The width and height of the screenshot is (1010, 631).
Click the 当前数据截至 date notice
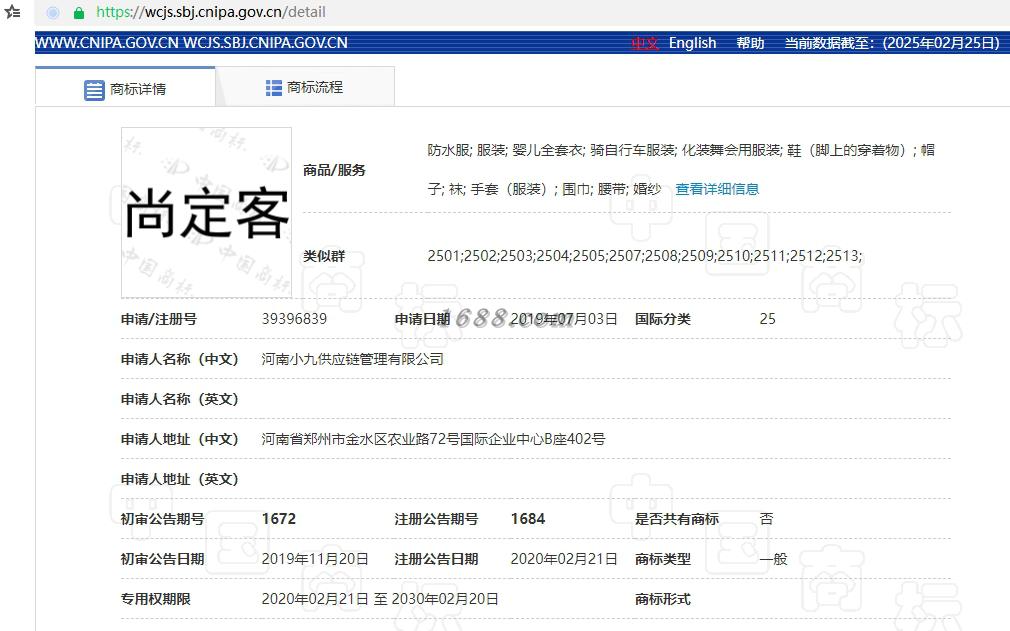892,43
